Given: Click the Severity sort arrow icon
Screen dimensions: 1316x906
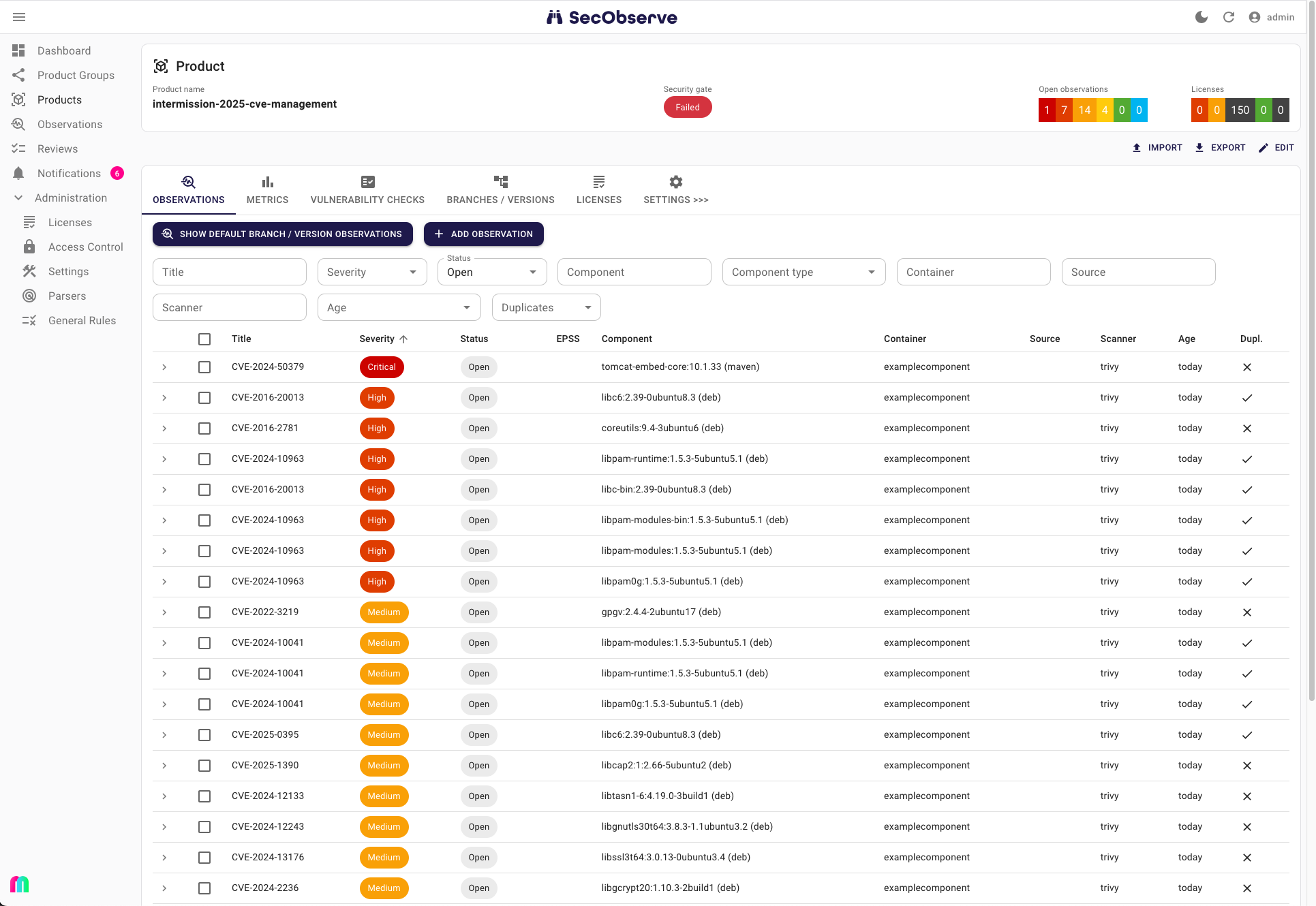Looking at the screenshot, I should (x=403, y=339).
